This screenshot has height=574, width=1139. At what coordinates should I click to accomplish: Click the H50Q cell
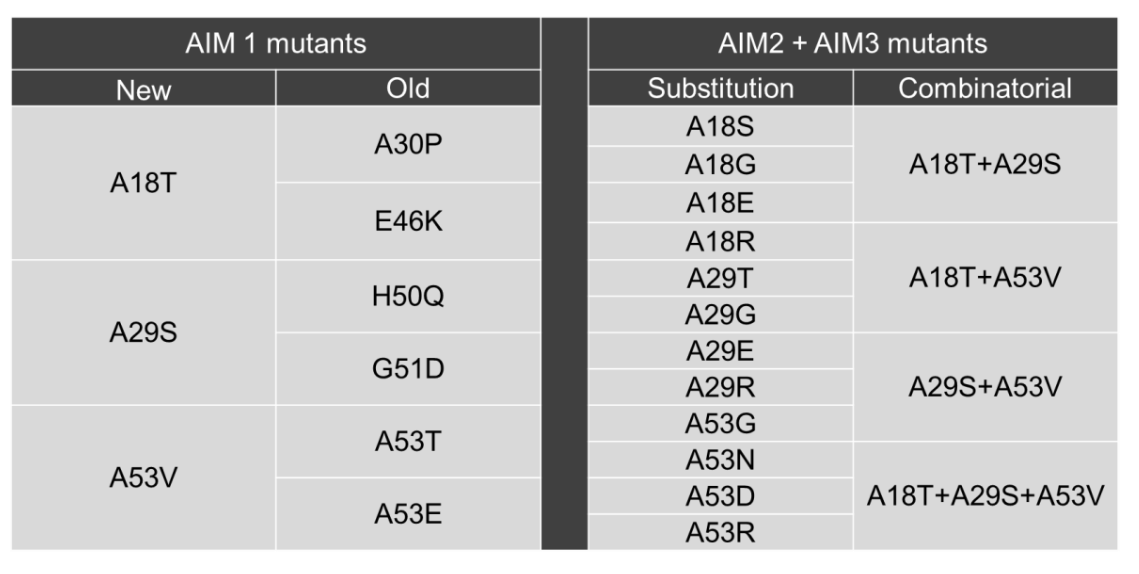408,297
